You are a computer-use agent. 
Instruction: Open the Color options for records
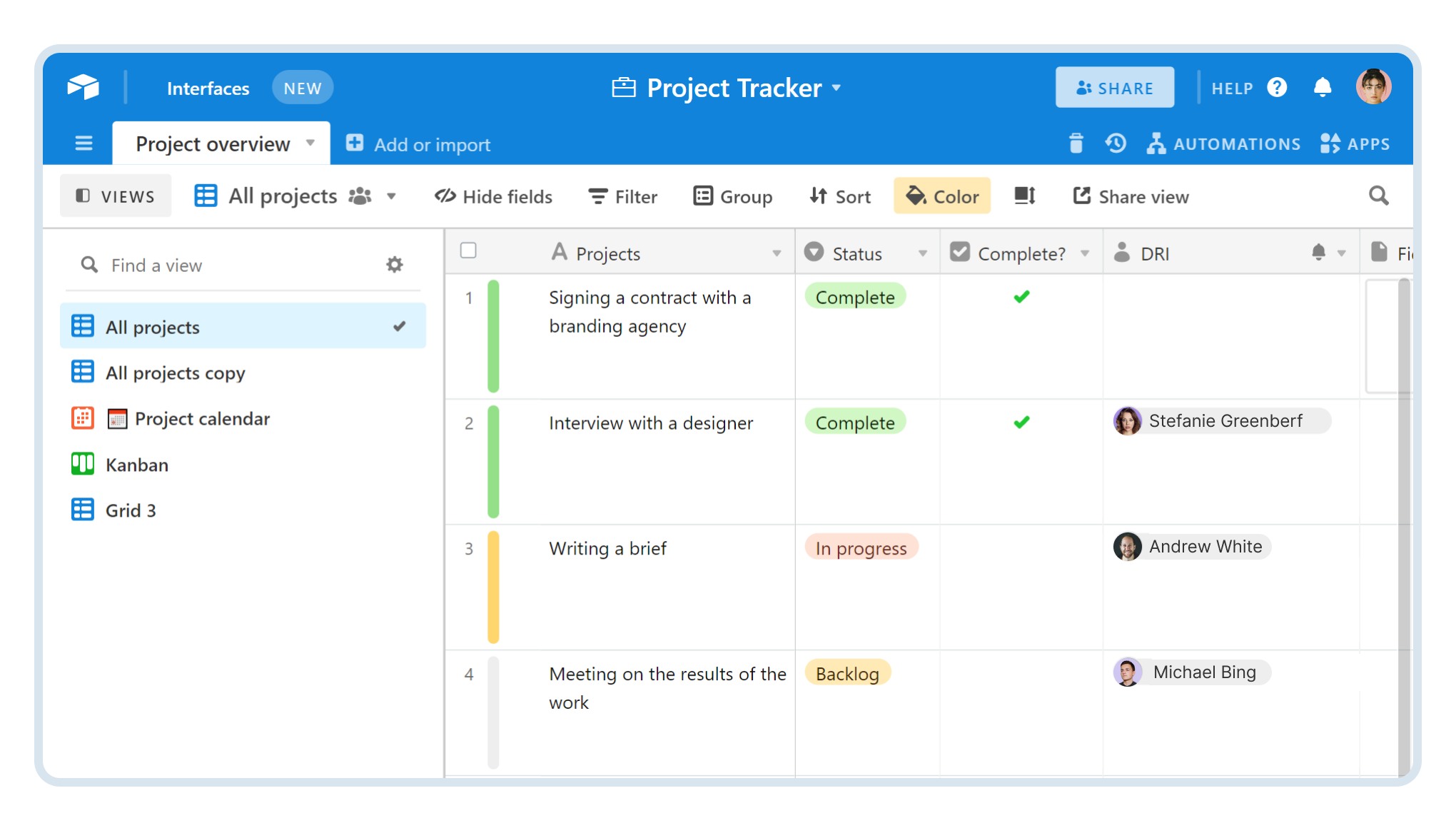(941, 196)
